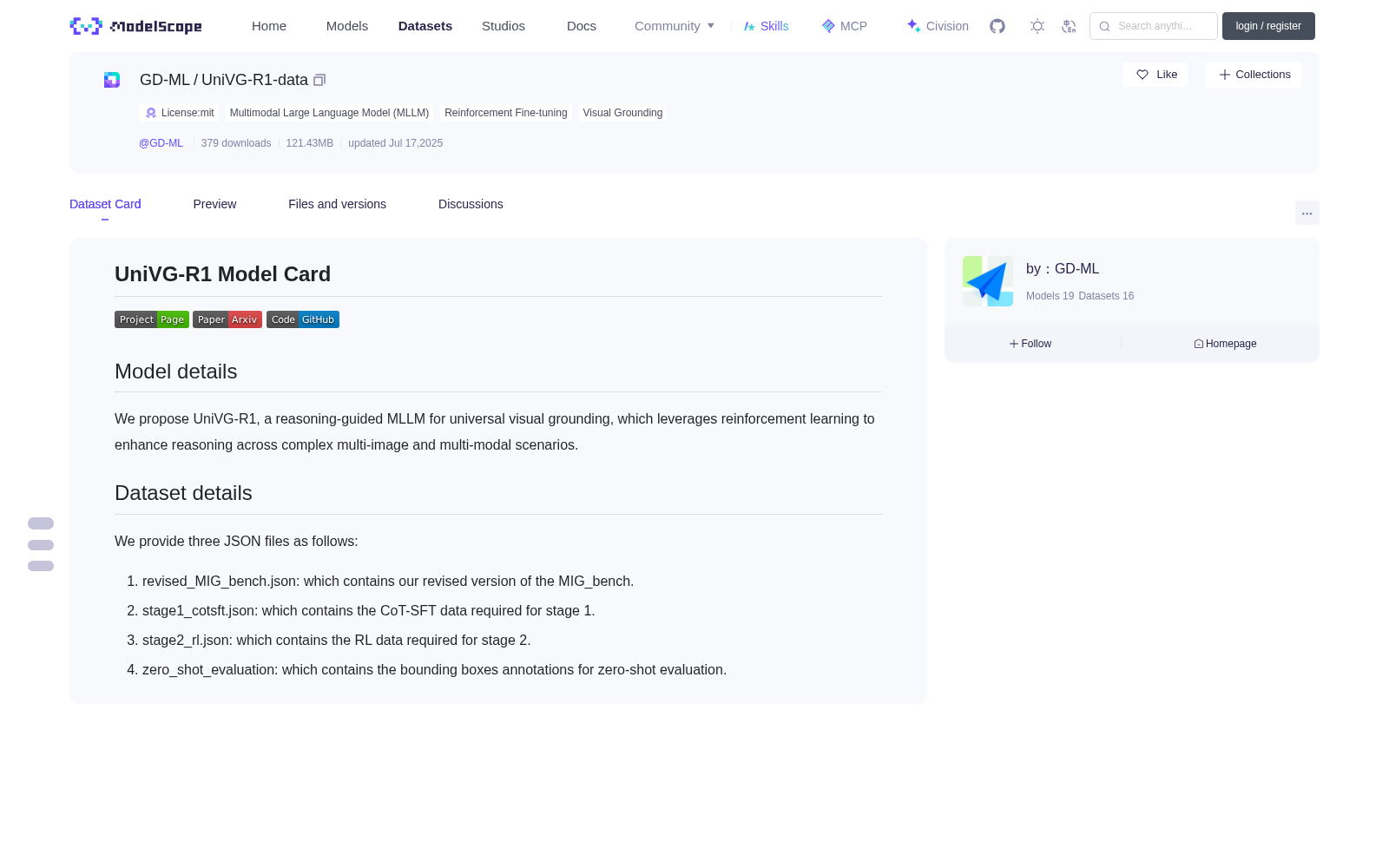Open the GD-ML Homepage button

1225,344
